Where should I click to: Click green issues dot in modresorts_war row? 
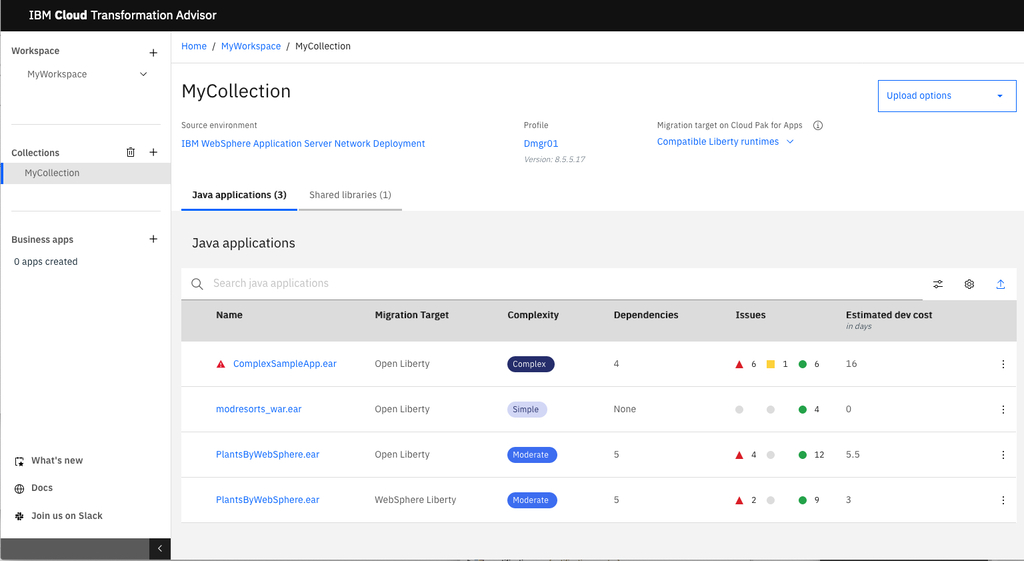[803, 409]
